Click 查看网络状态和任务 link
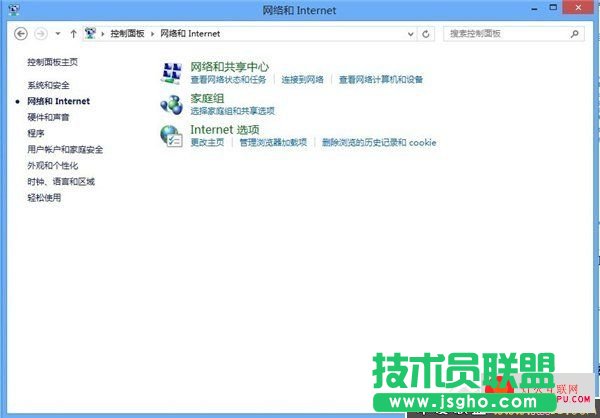This screenshot has width=600, height=418. click(x=228, y=80)
